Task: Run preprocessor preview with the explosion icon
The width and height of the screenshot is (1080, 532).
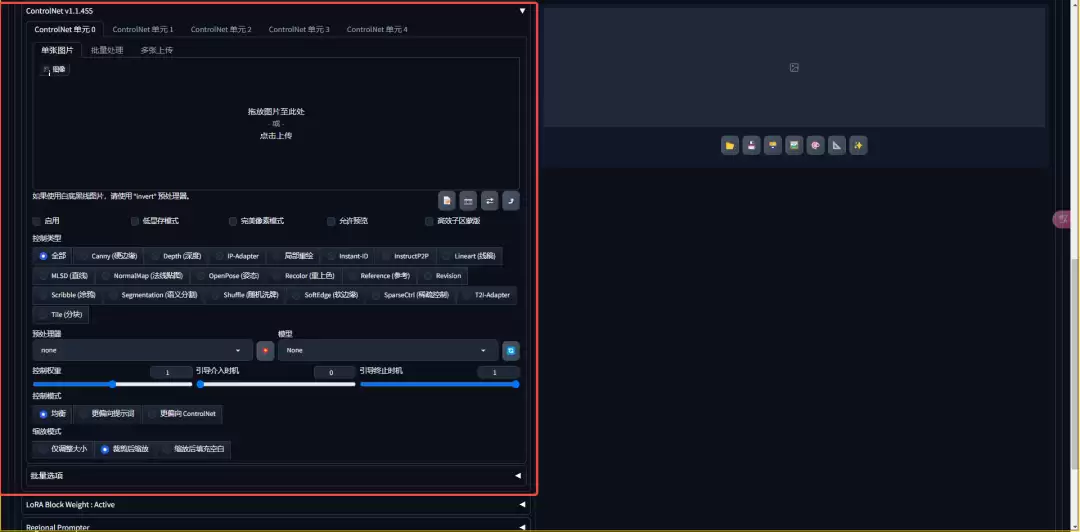Action: (x=265, y=350)
